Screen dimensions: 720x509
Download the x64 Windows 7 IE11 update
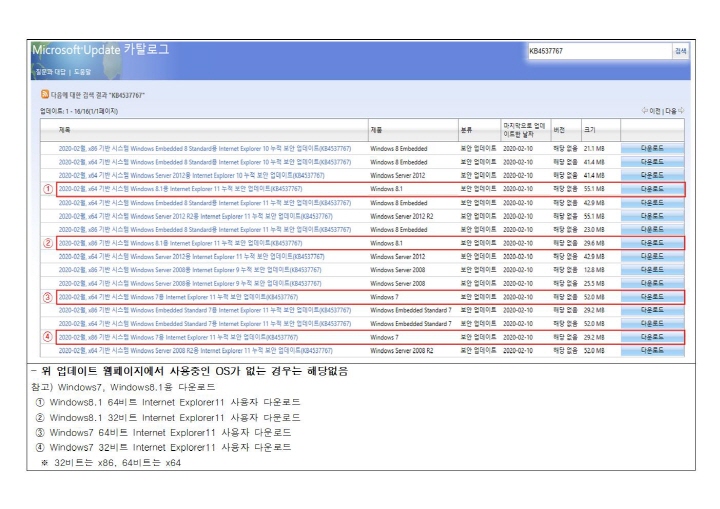tap(651, 297)
